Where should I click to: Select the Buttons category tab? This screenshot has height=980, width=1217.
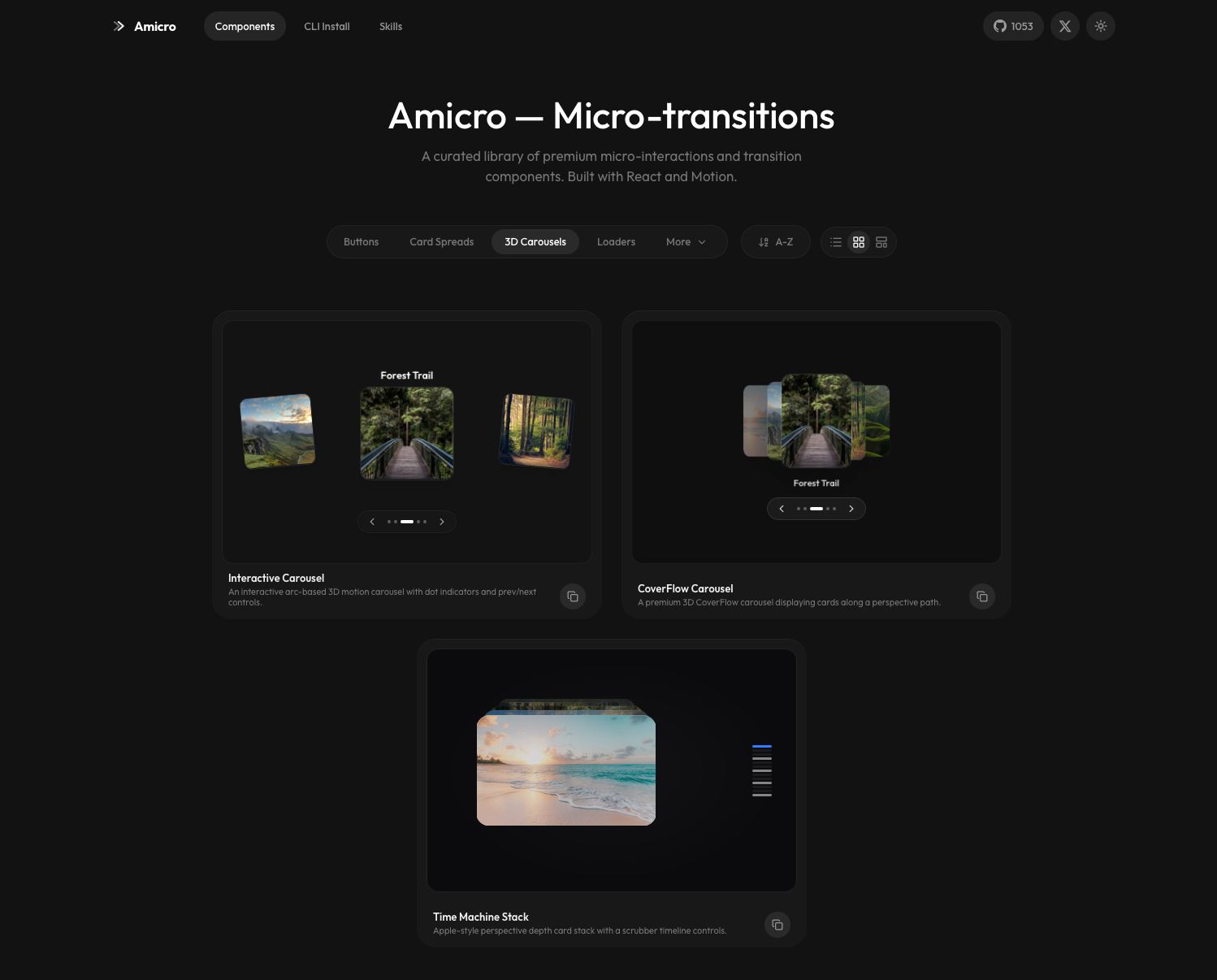click(x=362, y=242)
